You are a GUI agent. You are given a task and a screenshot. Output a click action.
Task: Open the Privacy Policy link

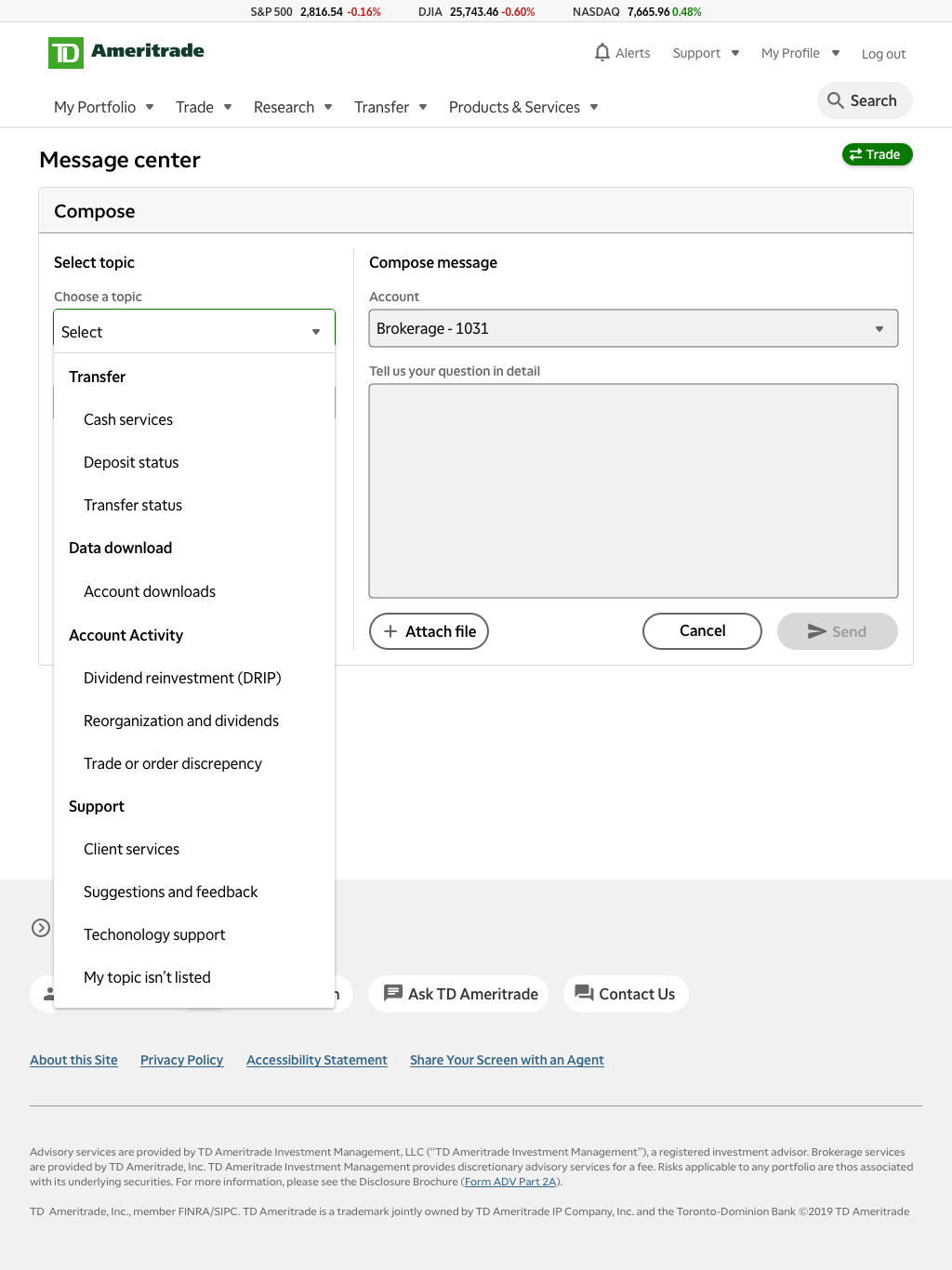[182, 1060]
